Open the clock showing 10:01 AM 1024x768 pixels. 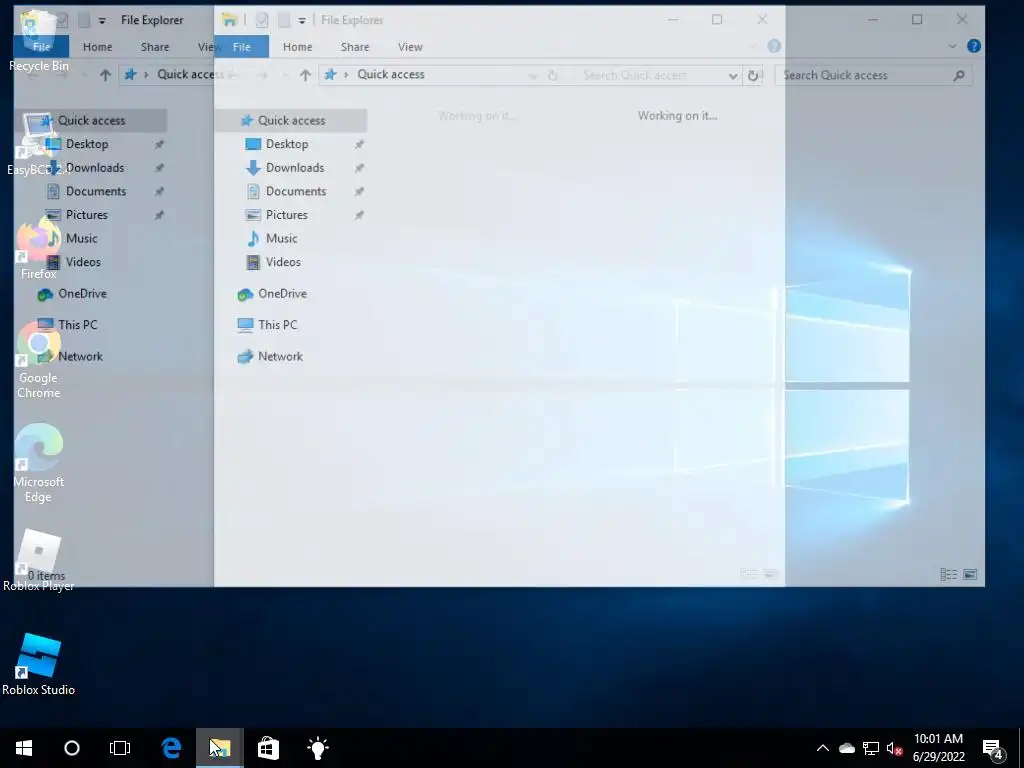938,748
